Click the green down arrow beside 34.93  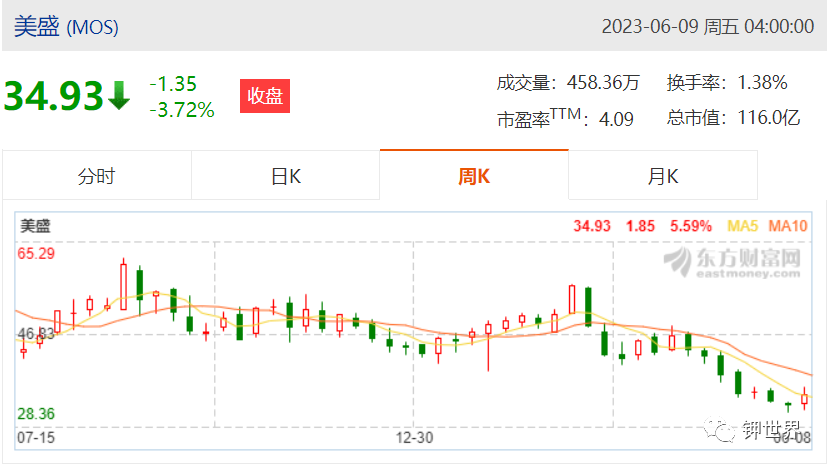pos(119,96)
